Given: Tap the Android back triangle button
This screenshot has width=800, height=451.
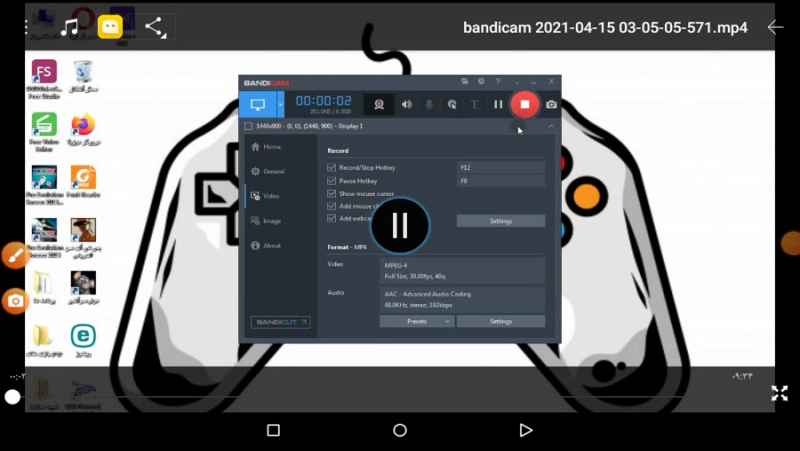Looking at the screenshot, I should coord(526,430).
